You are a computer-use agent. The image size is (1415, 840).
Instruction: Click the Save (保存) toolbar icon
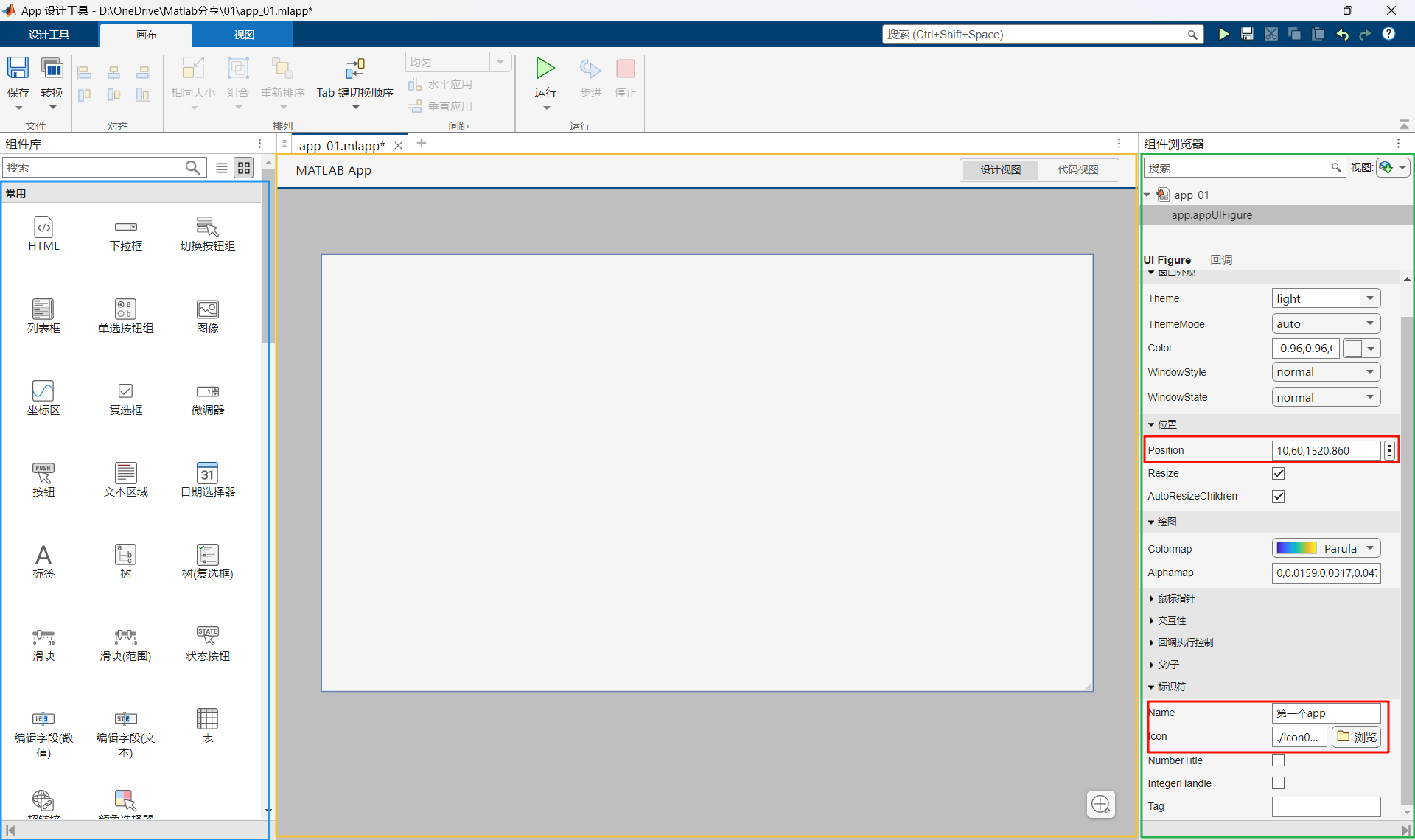(x=18, y=69)
